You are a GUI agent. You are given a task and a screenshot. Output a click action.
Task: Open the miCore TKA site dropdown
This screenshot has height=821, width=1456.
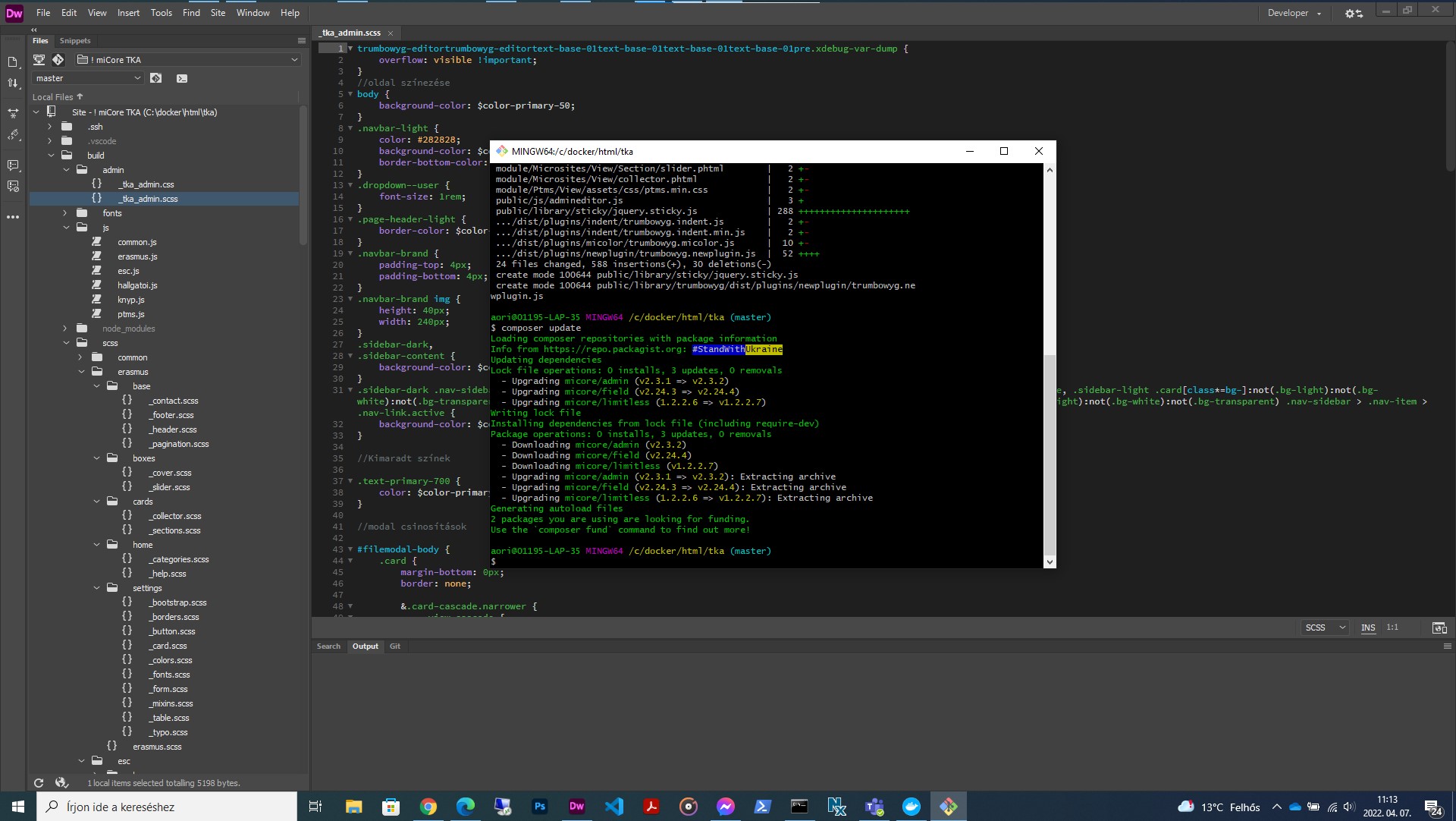(x=189, y=59)
